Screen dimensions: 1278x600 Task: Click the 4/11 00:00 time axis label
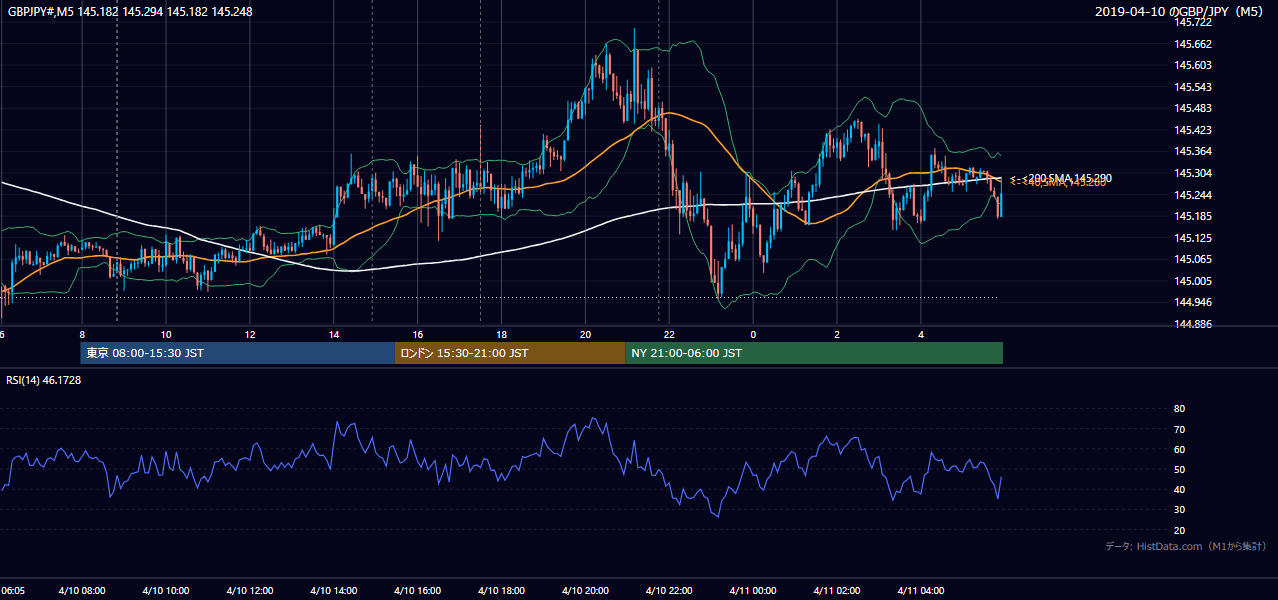754,590
